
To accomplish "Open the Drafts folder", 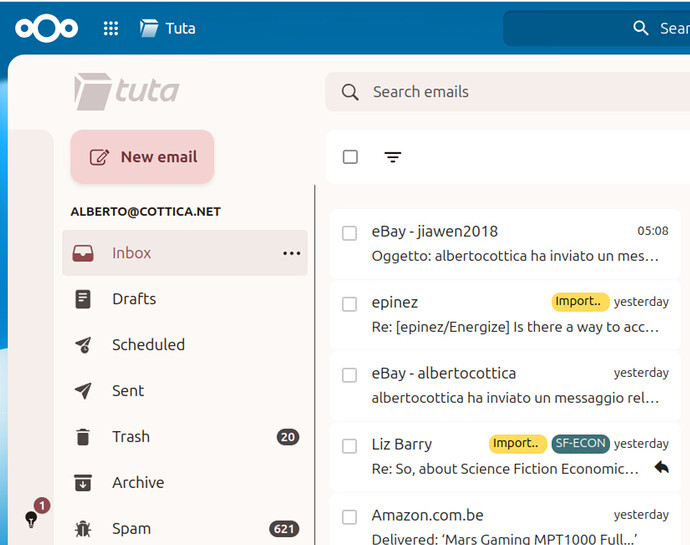I will pyautogui.click(x=185, y=299).
